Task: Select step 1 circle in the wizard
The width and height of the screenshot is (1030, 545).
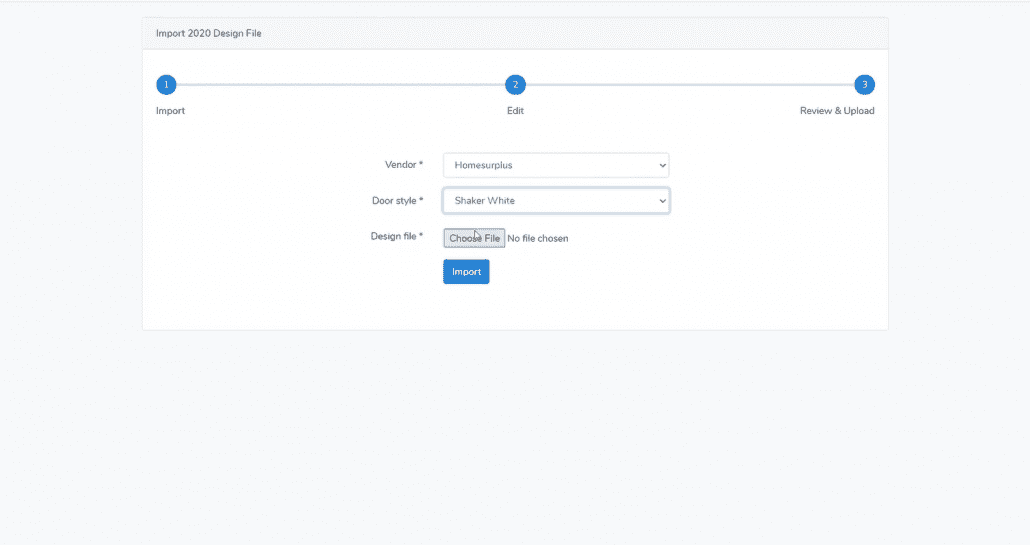Action: coord(166,85)
